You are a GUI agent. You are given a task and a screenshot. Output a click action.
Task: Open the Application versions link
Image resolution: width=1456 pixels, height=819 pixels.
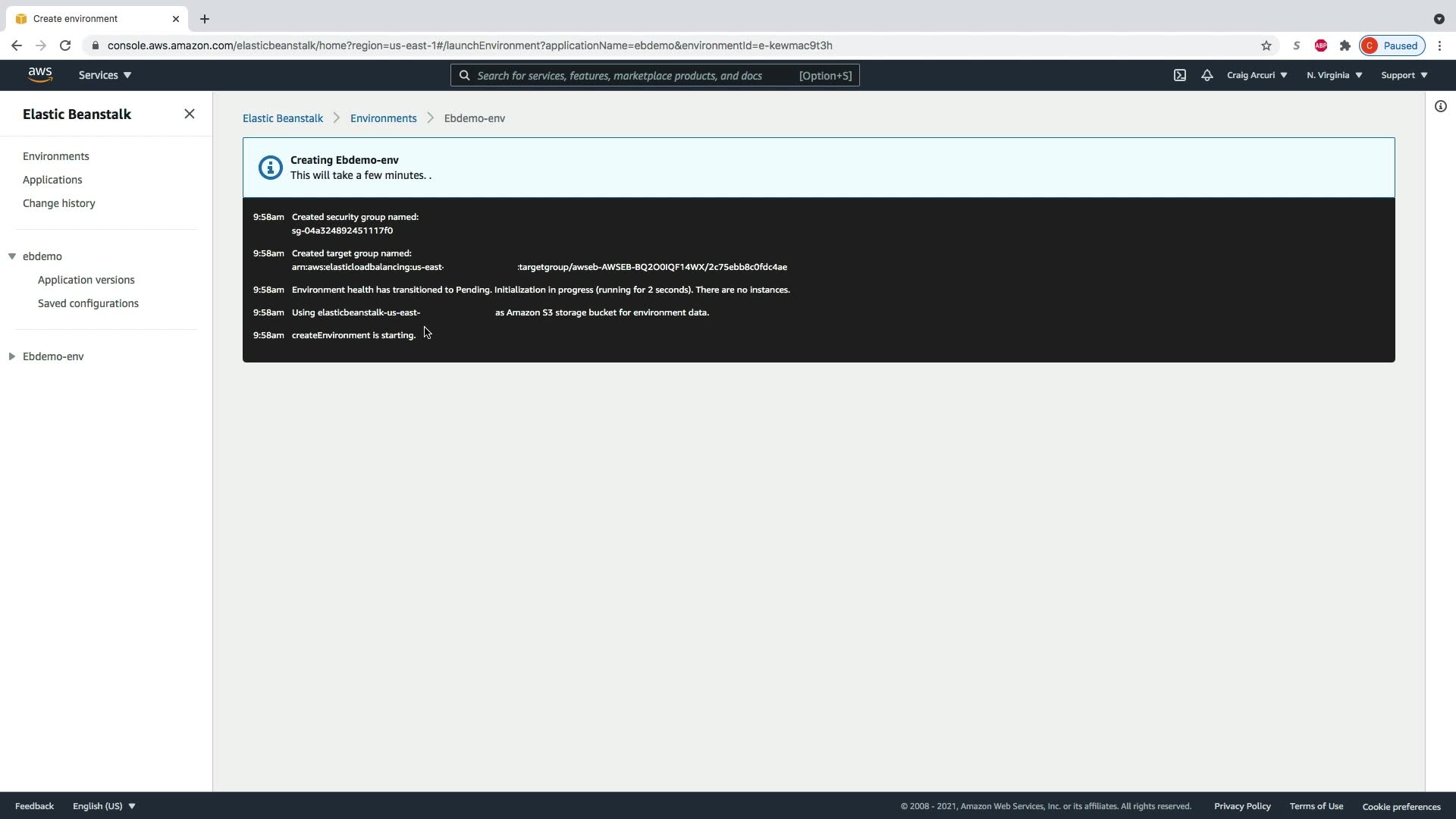86,280
